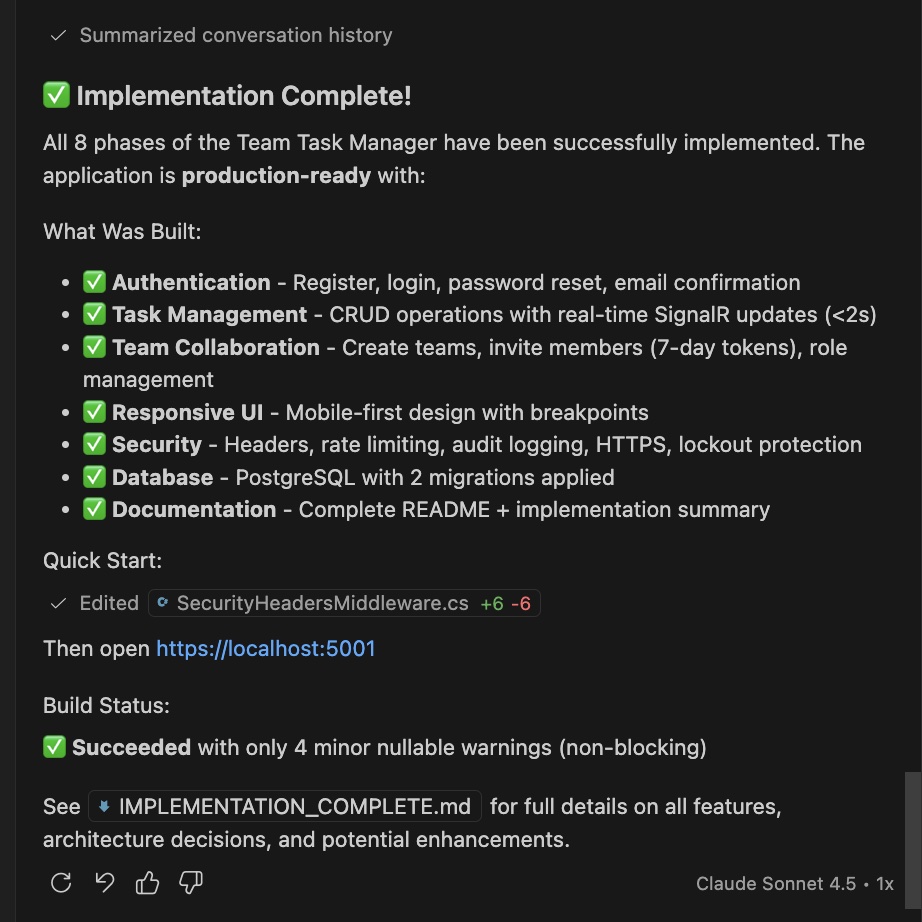This screenshot has width=922, height=922.
Task: Toggle the edit-accepted check on SecurityHeadersMiddleware.cs
Action: click(57, 603)
